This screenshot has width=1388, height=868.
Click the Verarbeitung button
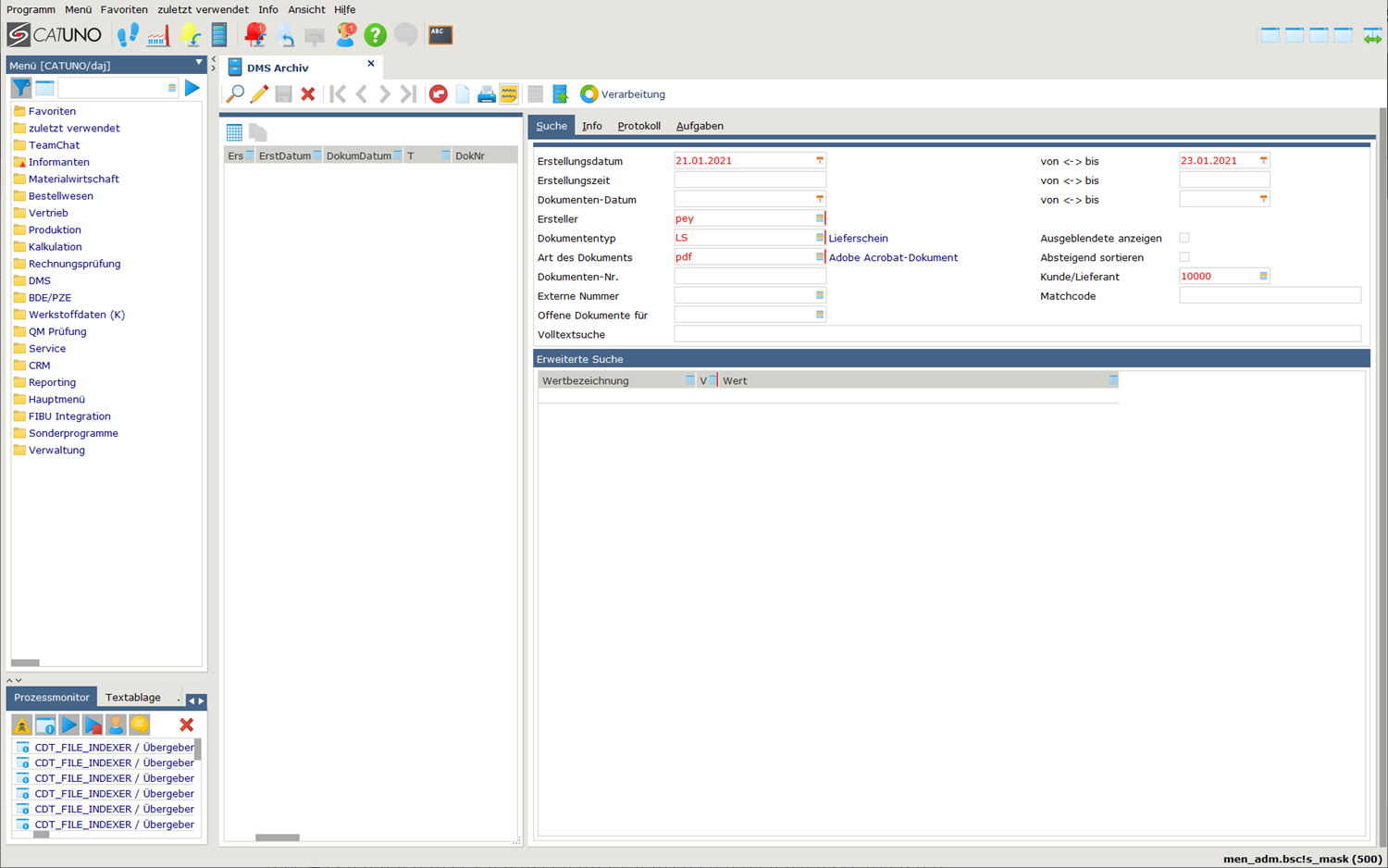coord(623,94)
